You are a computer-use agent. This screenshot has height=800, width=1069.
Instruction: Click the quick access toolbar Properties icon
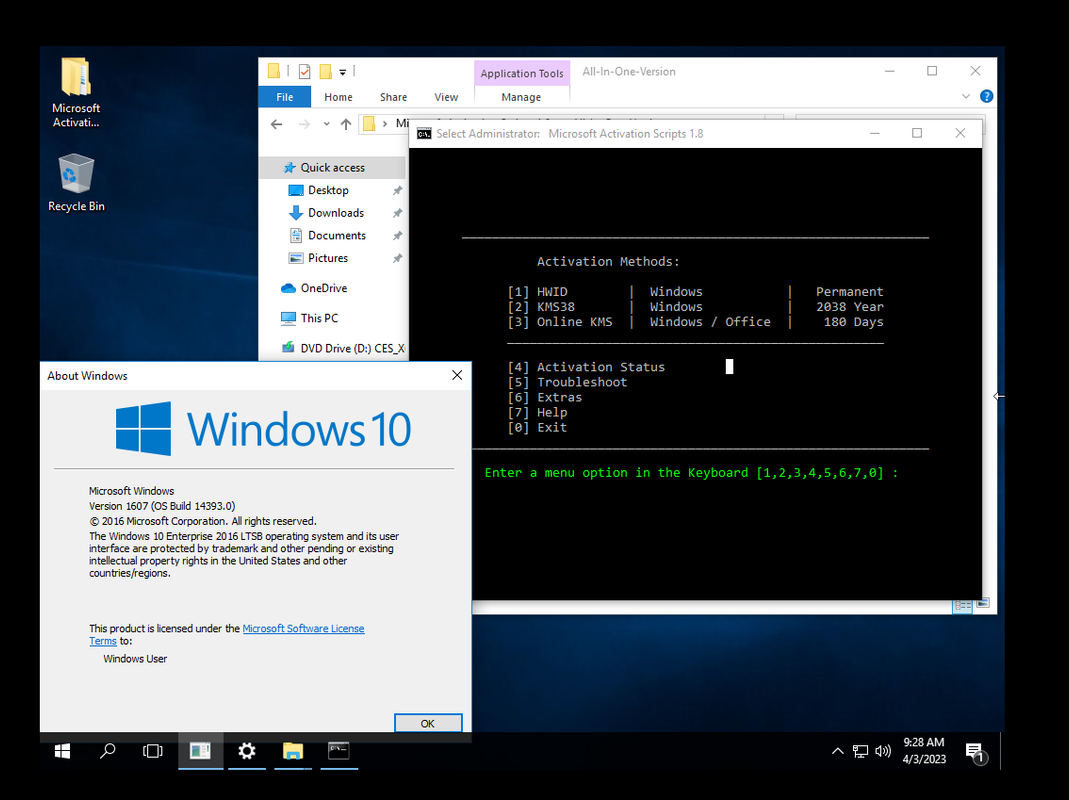(305, 71)
